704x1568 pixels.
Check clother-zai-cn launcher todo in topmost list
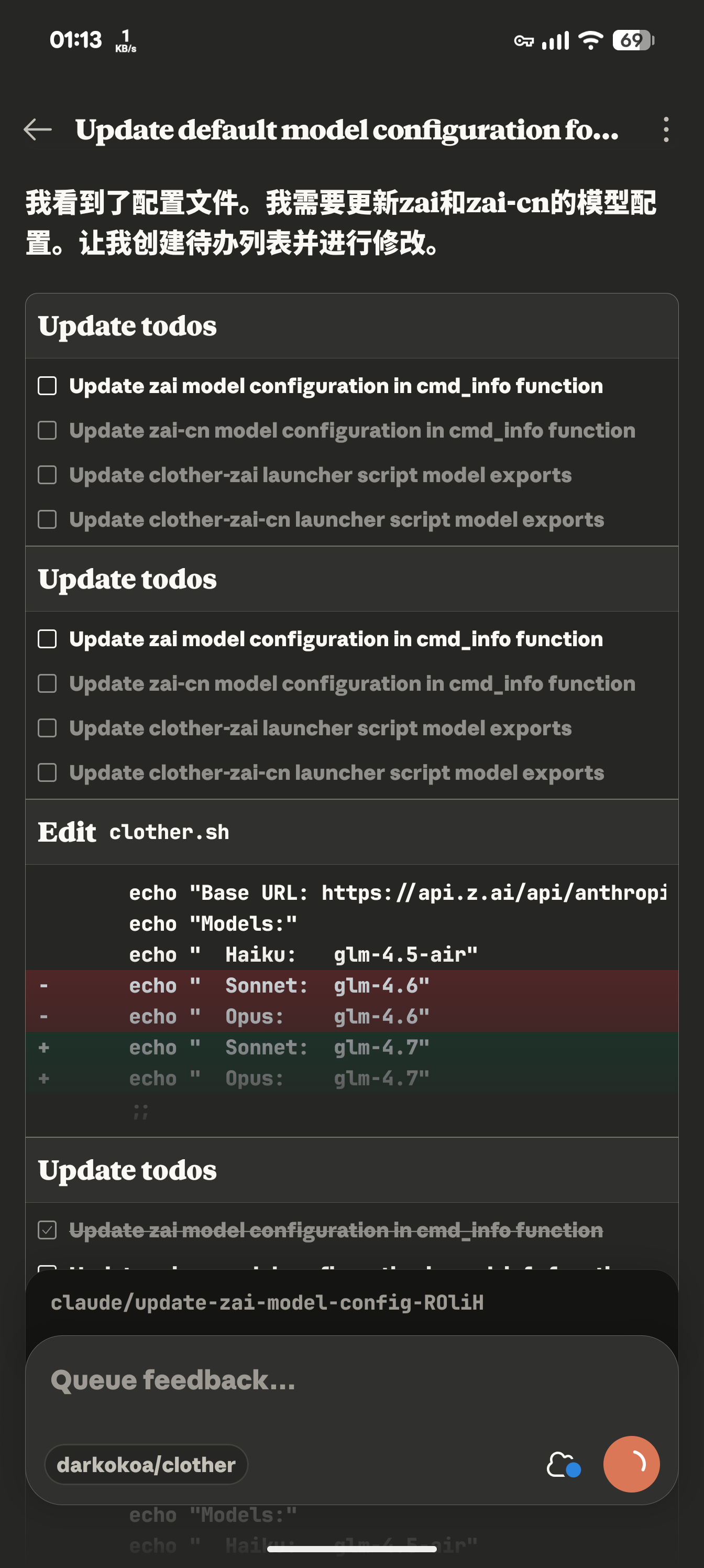click(48, 519)
